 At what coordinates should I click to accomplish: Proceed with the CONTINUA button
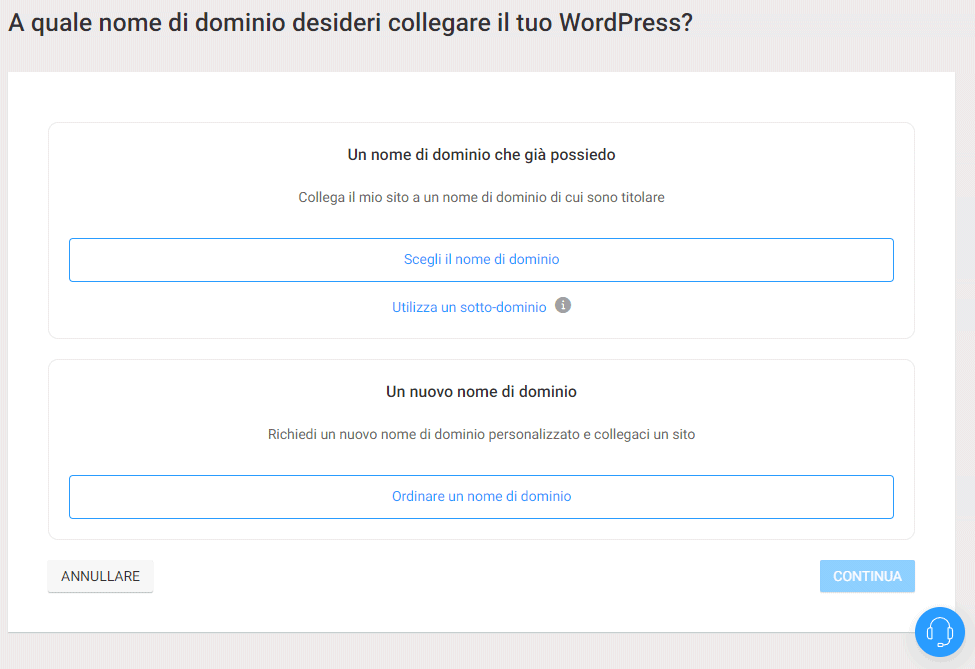pos(867,576)
